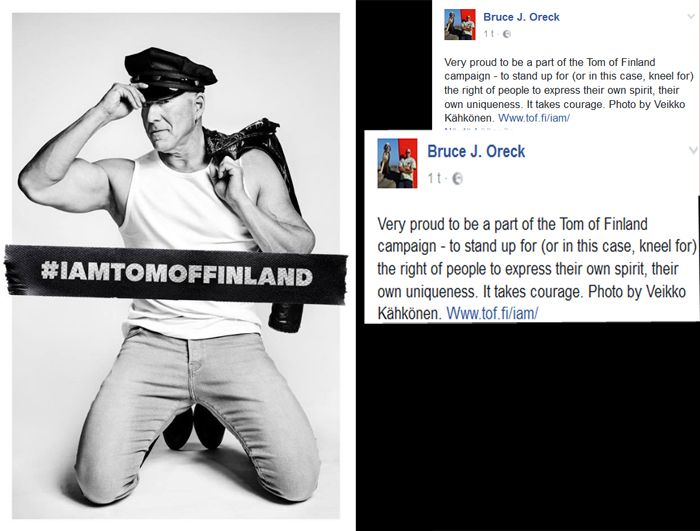Screen dimensions: 700x531
Task: Click the globe privacy icon in the enlarged post
Action: pos(457,179)
